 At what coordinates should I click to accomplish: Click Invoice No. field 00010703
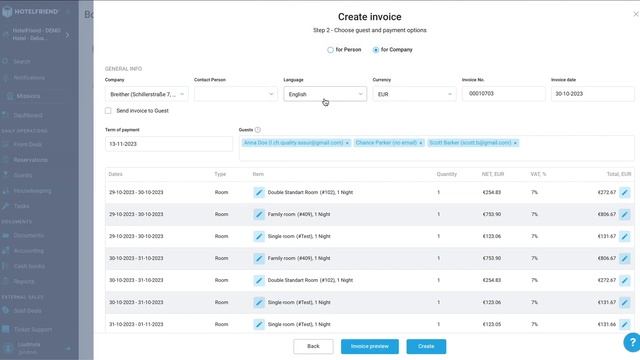coord(504,94)
